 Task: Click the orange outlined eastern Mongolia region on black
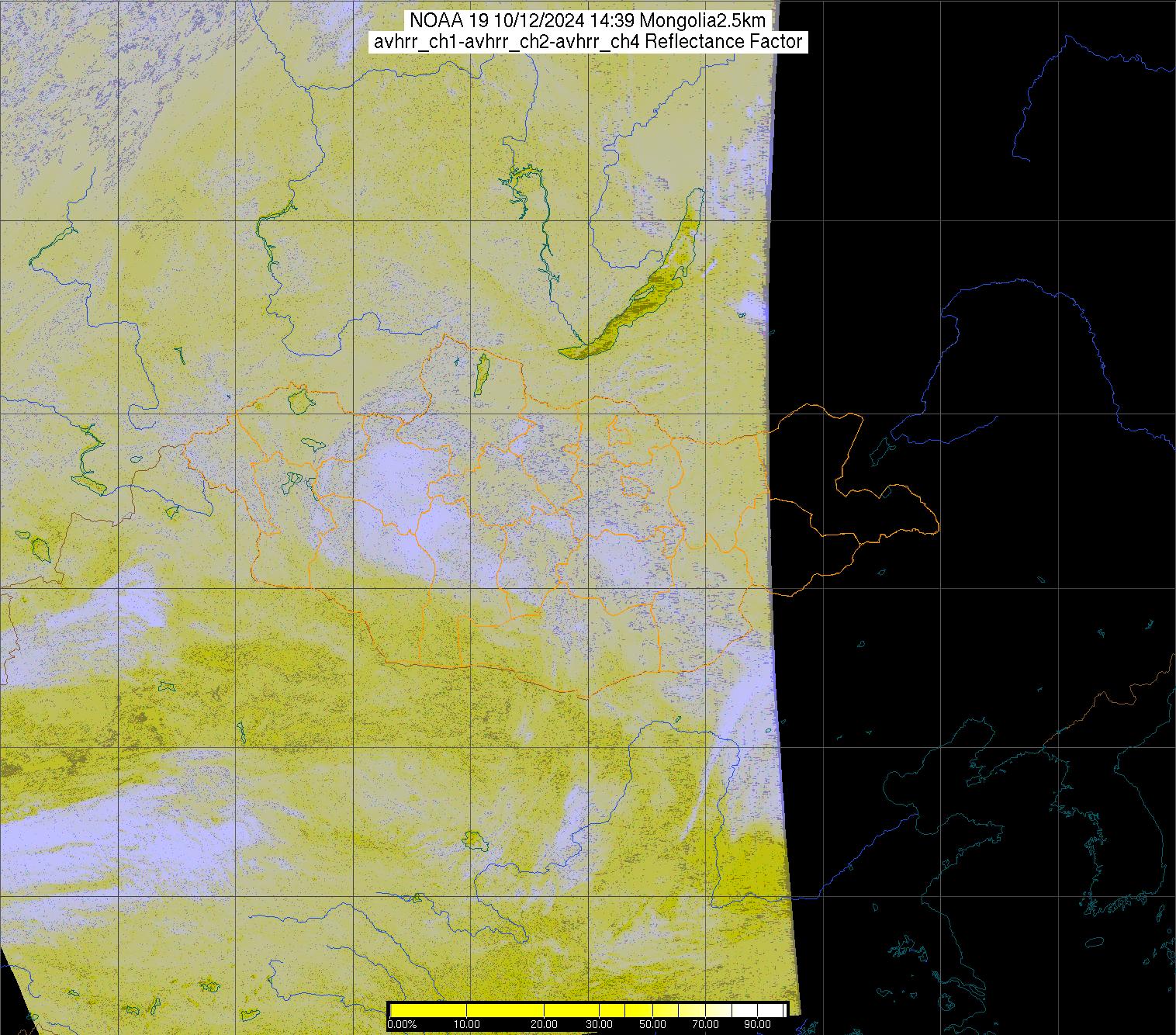pos(853,497)
